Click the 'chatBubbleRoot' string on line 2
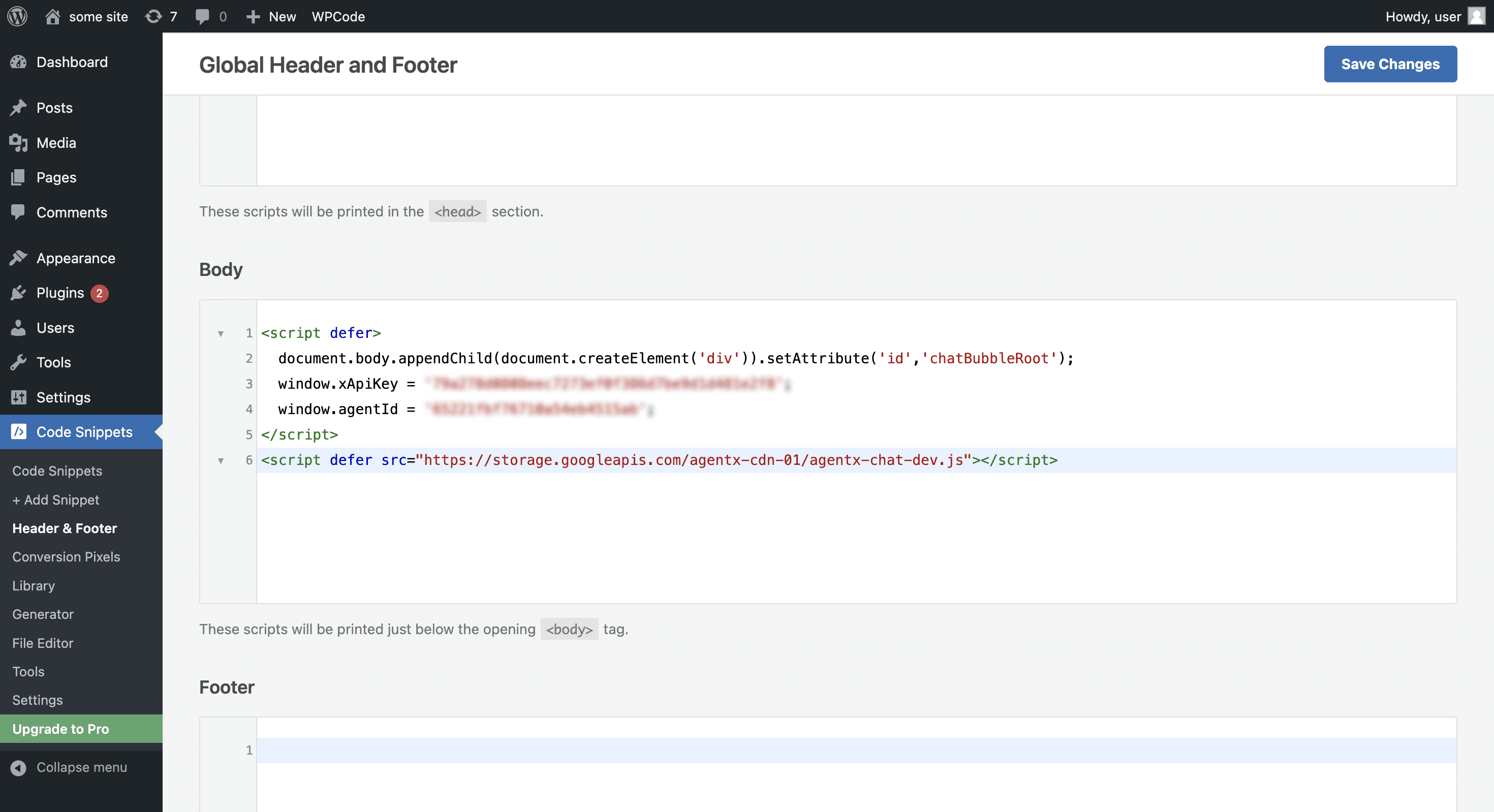The width and height of the screenshot is (1494, 812). (989, 358)
